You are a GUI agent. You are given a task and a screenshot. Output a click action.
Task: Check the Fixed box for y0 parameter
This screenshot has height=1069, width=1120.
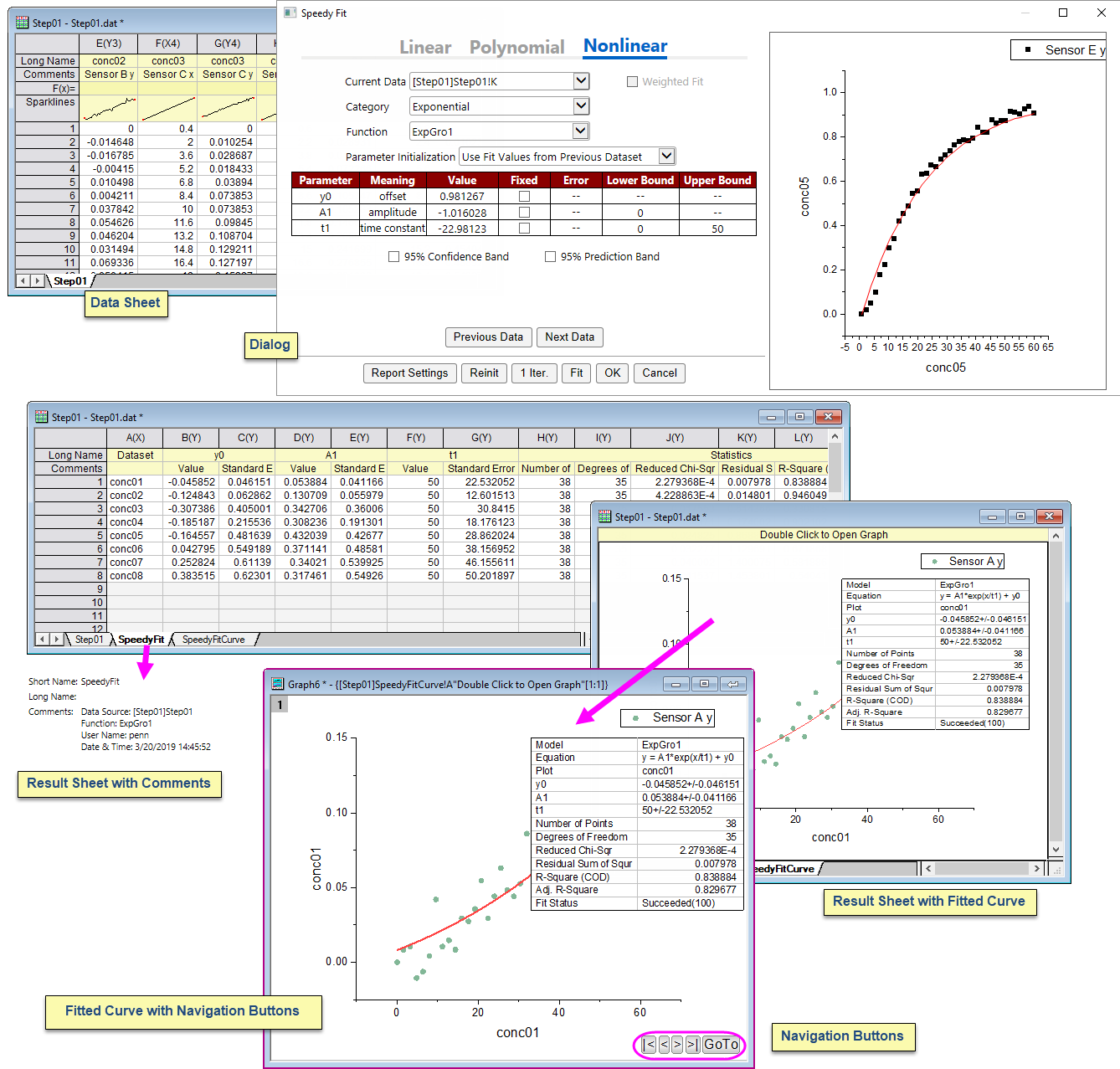coord(524,196)
